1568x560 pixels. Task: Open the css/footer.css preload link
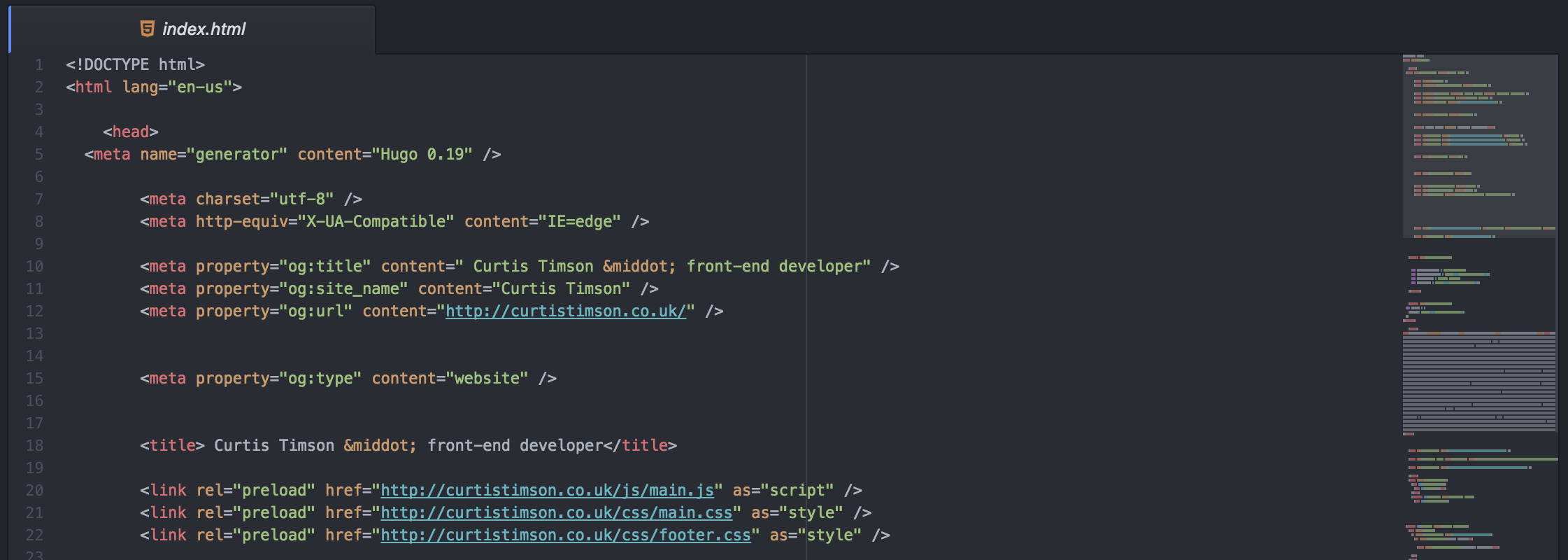pos(565,535)
